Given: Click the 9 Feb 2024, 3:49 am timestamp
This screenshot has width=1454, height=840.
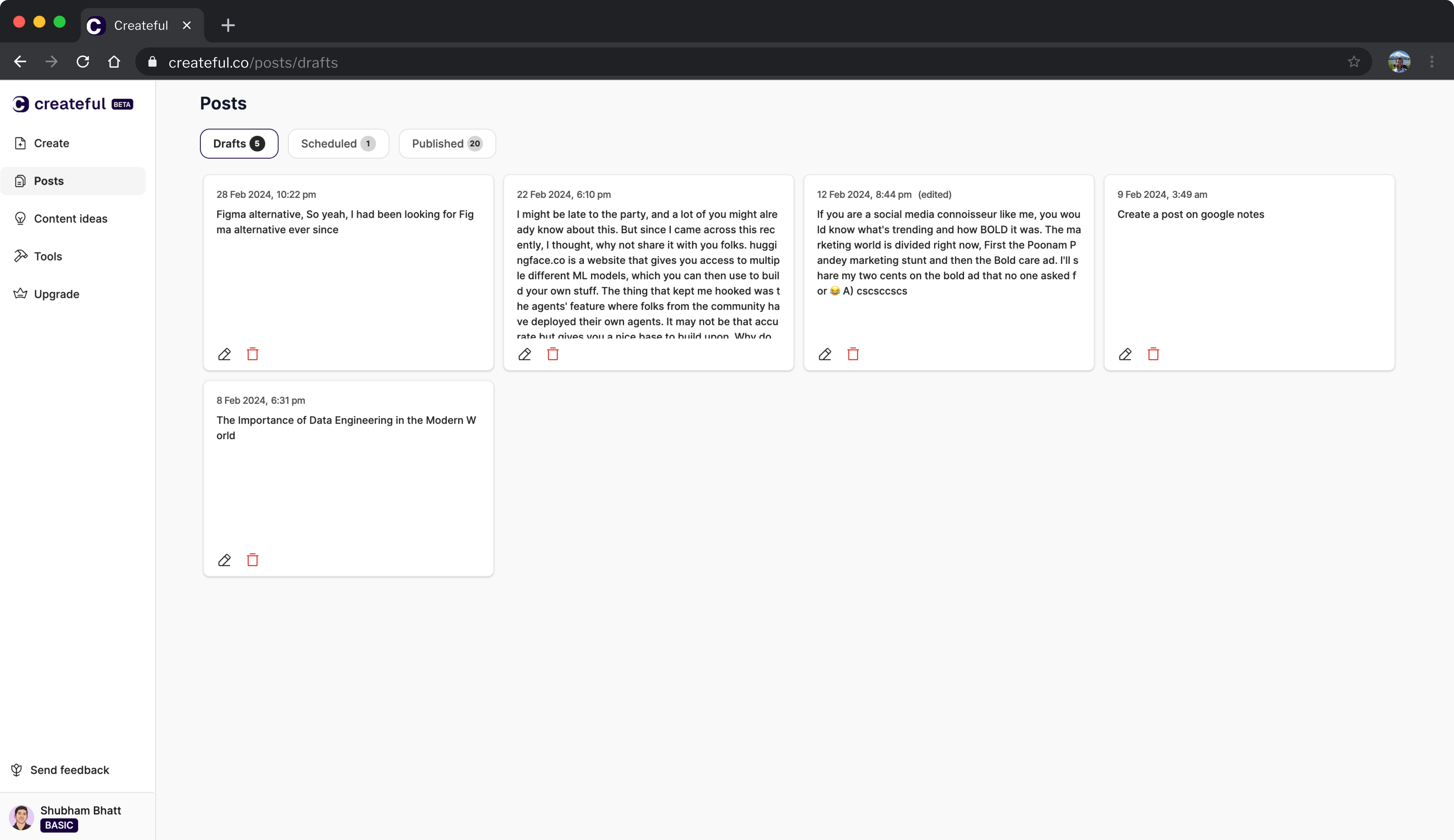Looking at the screenshot, I should (1162, 195).
